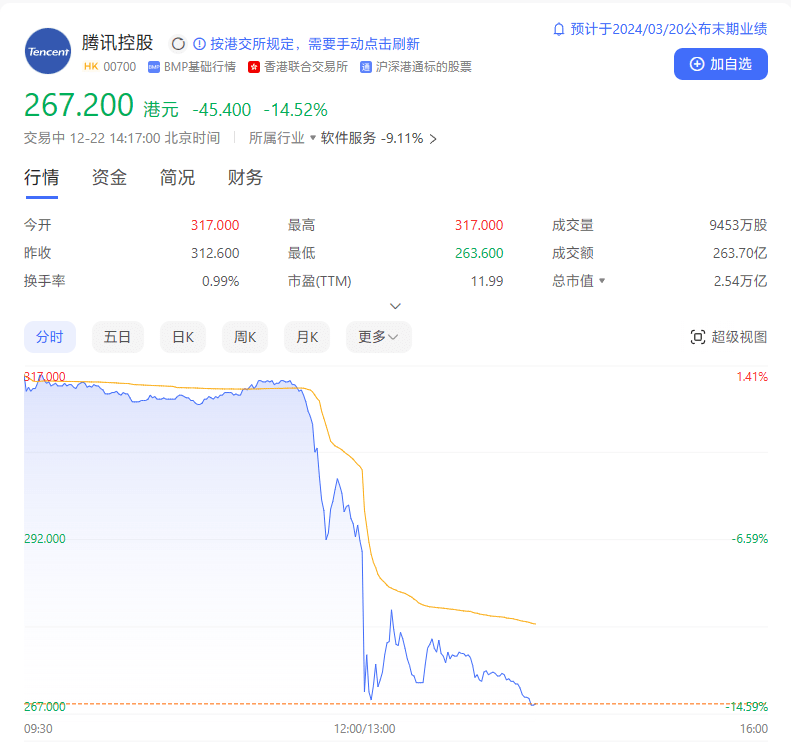791x745 pixels.
Task: Select the 月K chart view
Action: (307, 337)
